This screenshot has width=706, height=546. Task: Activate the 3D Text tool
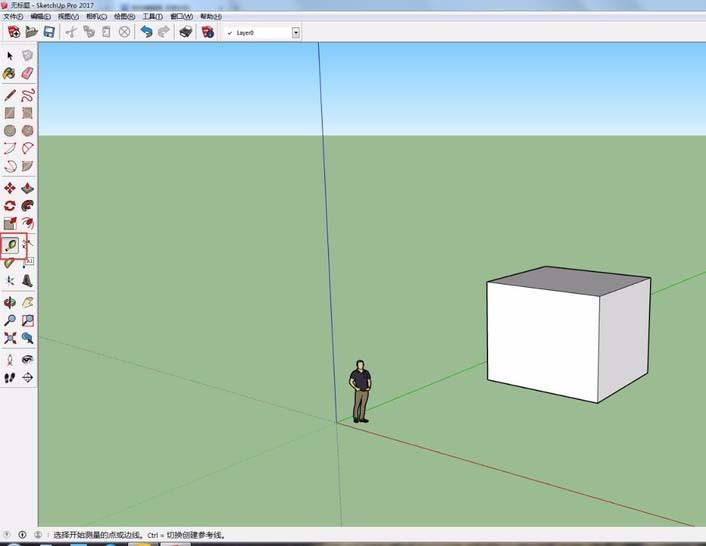click(27, 281)
